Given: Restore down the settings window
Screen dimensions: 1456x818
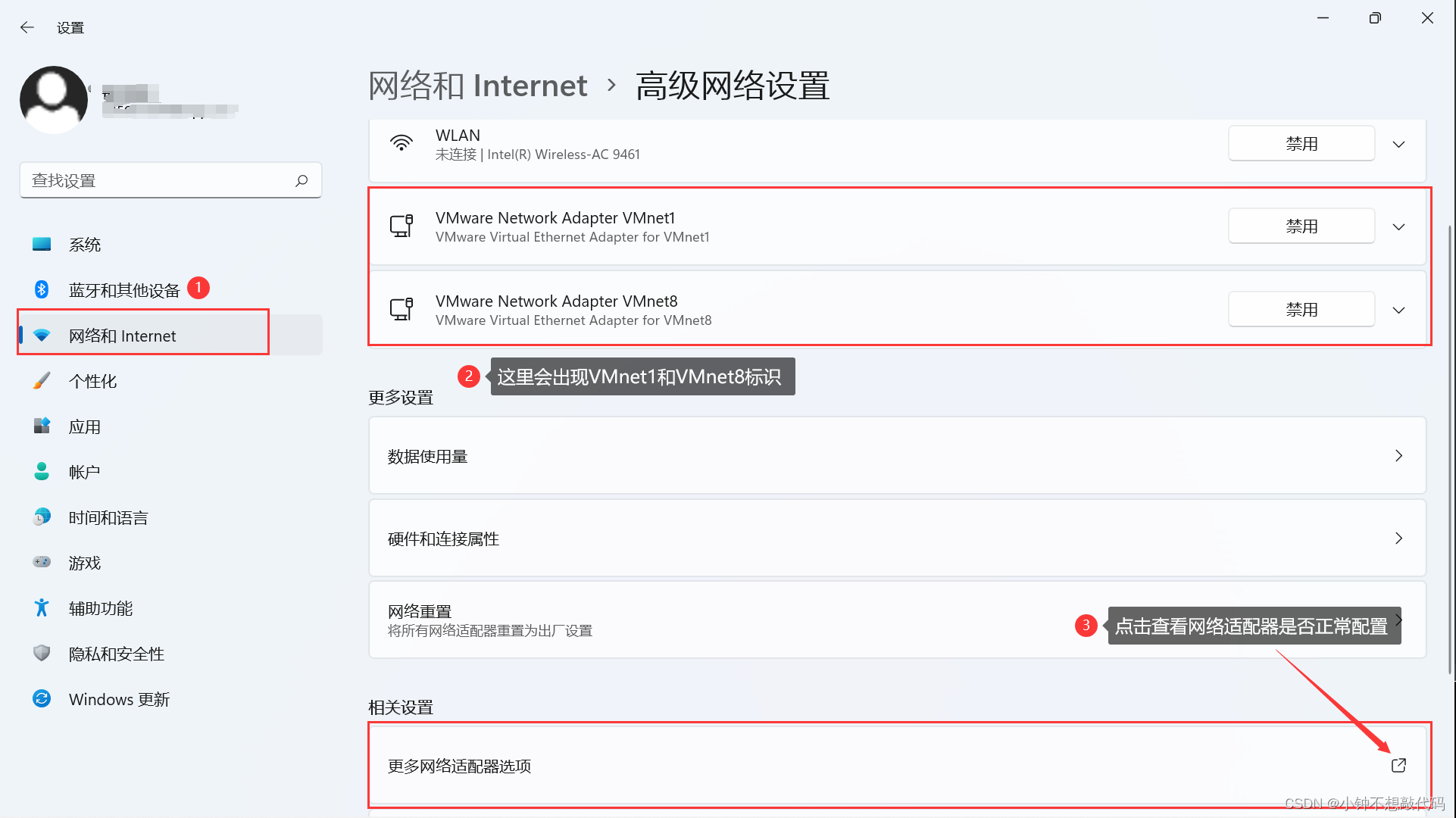Looking at the screenshot, I should coord(1375,18).
